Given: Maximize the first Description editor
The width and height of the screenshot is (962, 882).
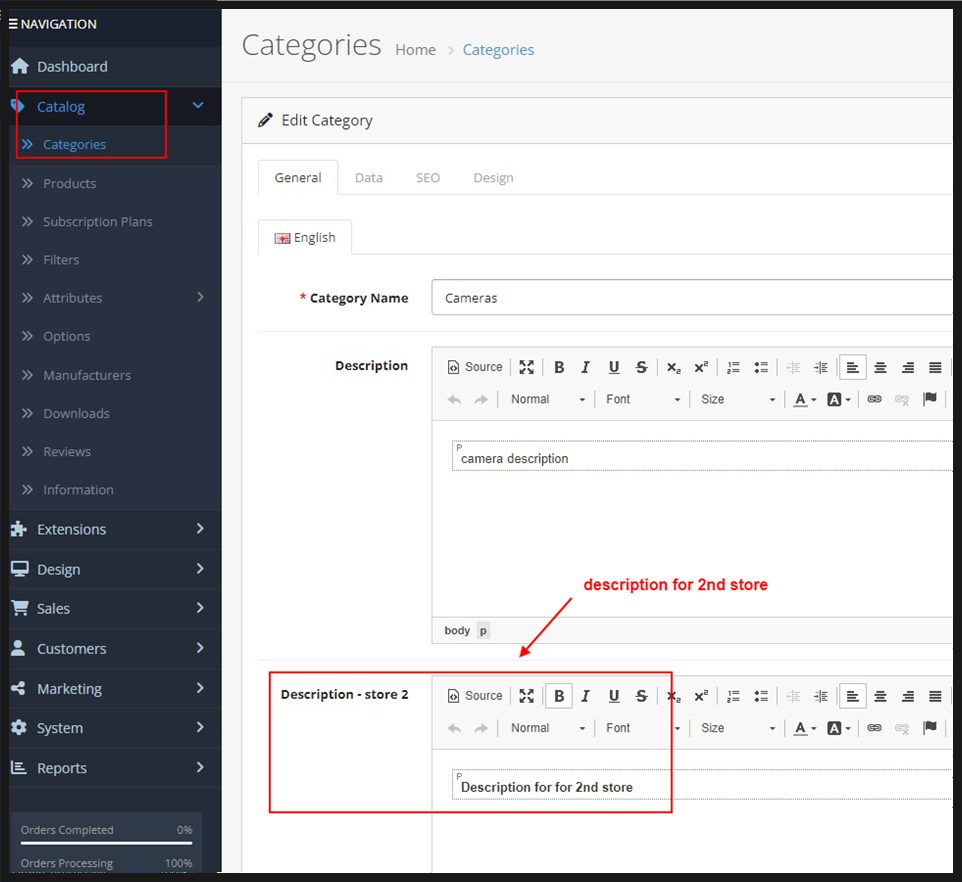Looking at the screenshot, I should [527, 367].
